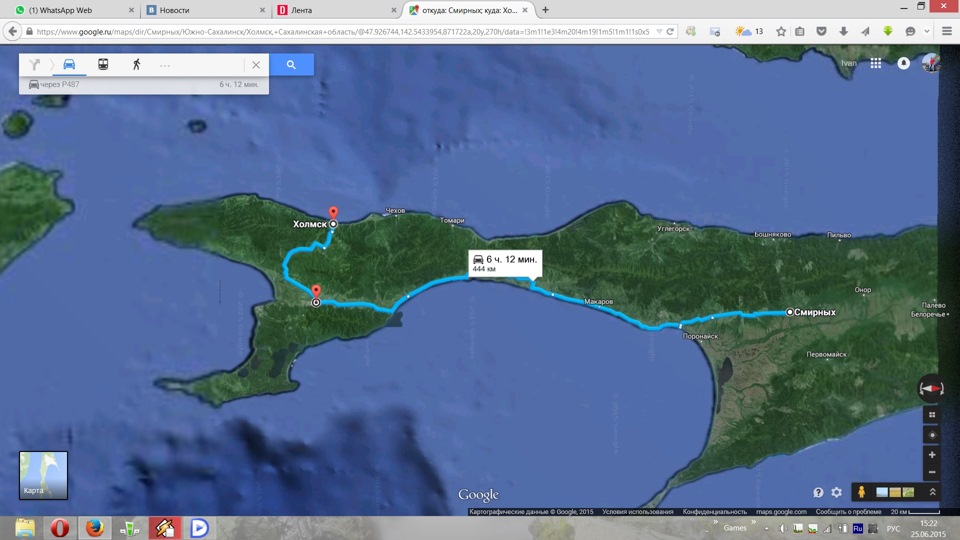Screen dimensions: 960x540
Task: Open more travel modes ellipsis
Action: point(165,65)
